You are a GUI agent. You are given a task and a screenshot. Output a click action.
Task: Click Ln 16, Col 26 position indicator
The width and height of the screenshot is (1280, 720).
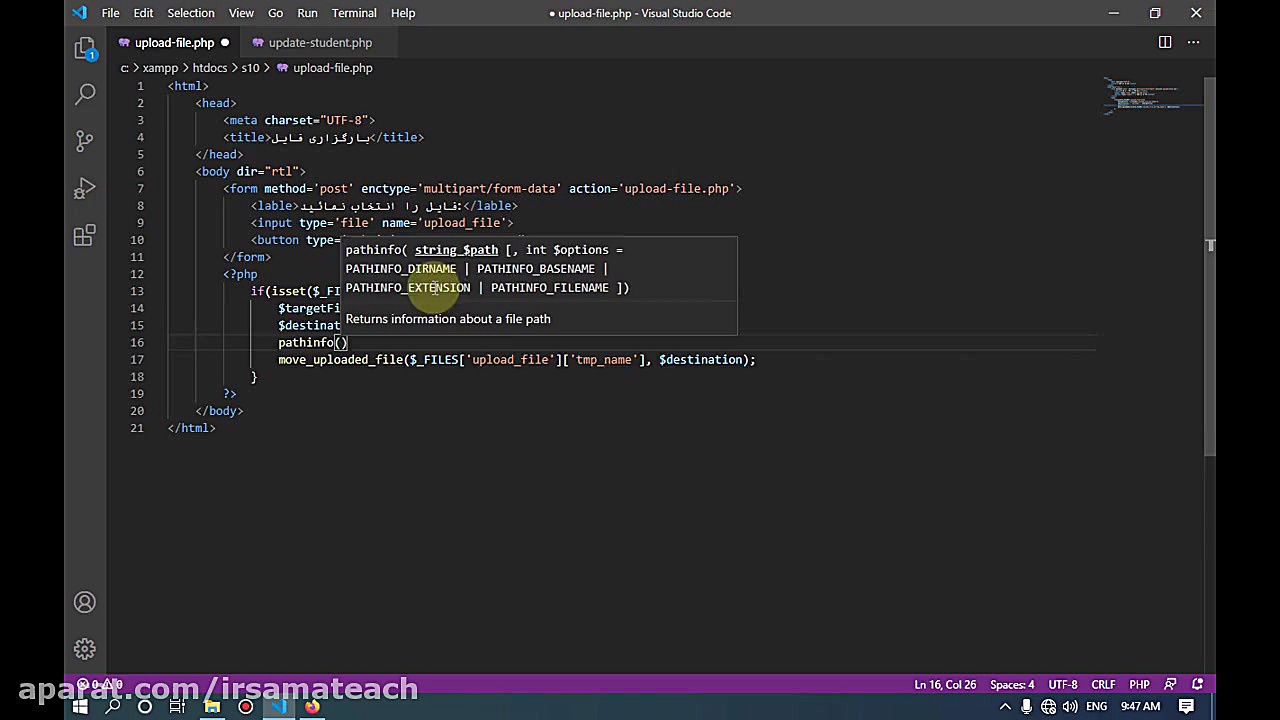945,685
